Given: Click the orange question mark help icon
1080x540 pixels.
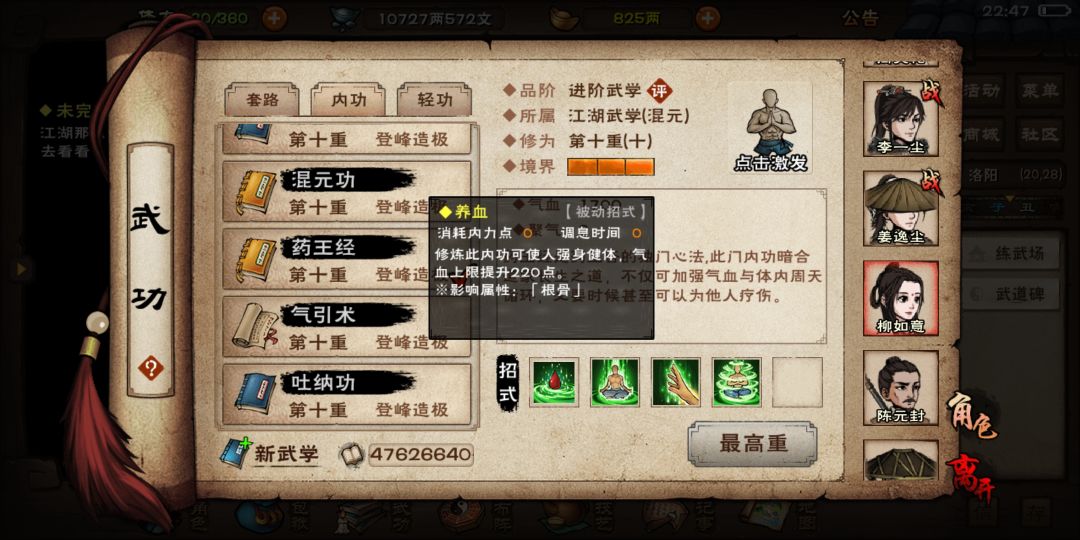Looking at the screenshot, I should pyautogui.click(x=150, y=368).
